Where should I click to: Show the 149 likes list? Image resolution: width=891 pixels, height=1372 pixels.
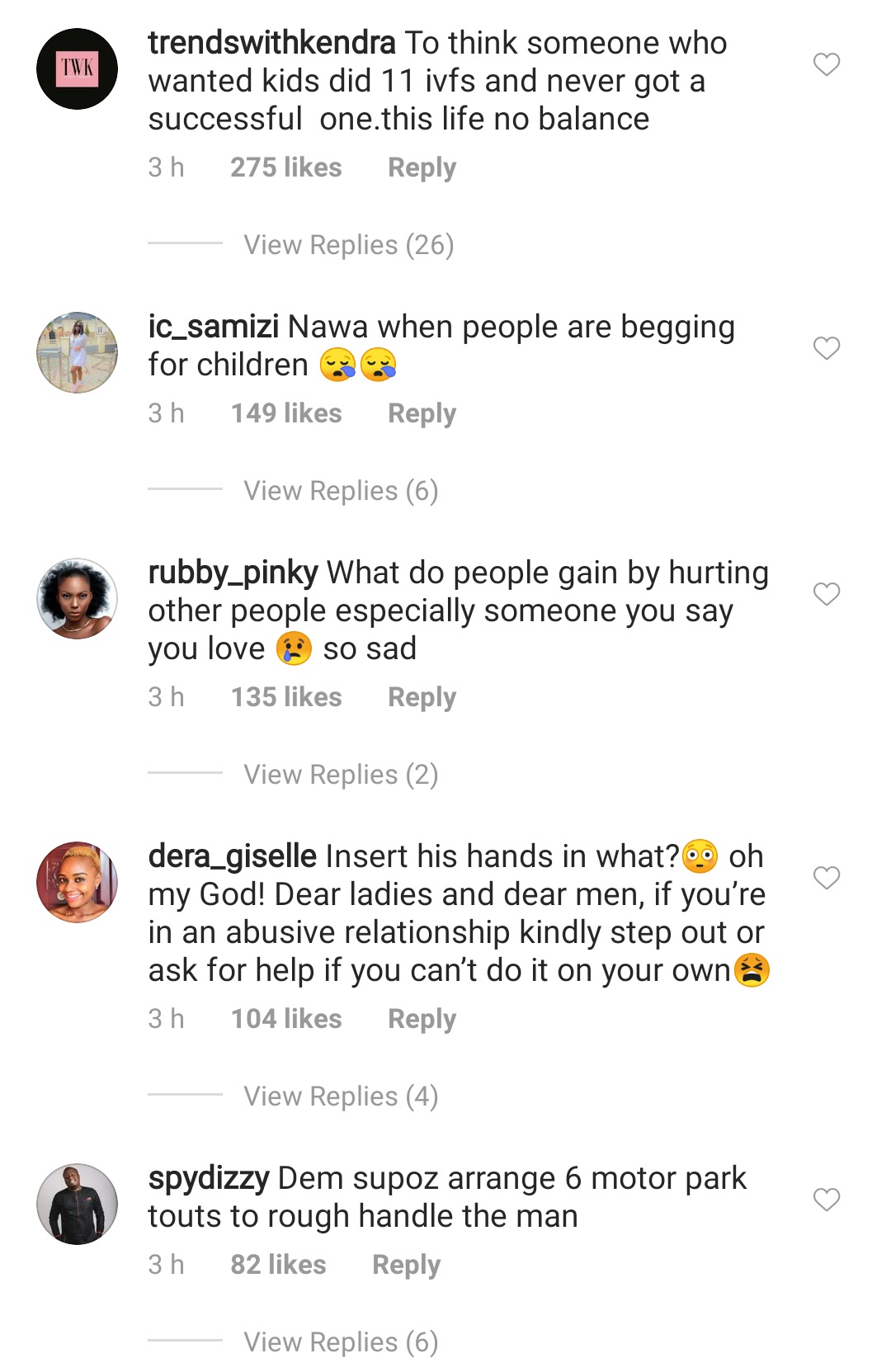pos(285,413)
